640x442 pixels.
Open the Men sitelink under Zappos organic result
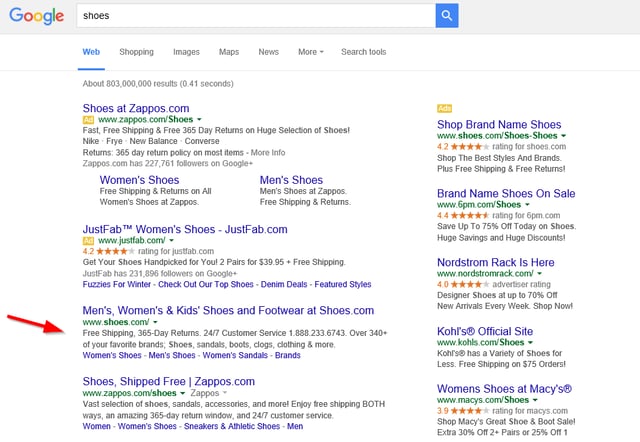pos(295,426)
